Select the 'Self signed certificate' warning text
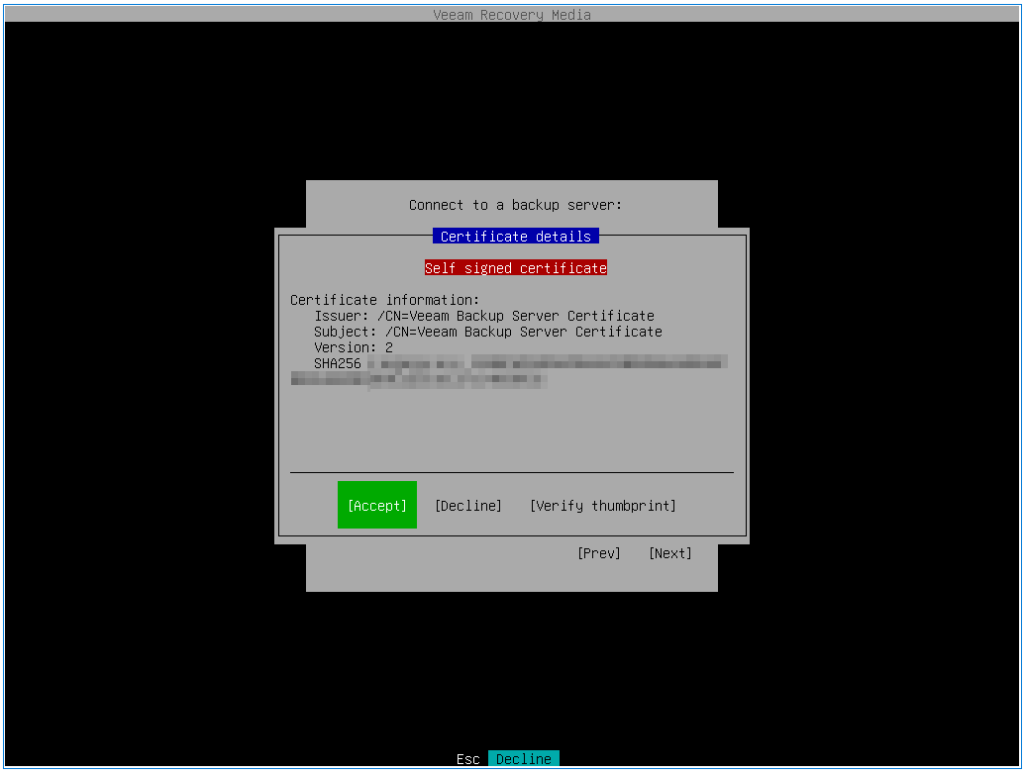 pos(516,268)
